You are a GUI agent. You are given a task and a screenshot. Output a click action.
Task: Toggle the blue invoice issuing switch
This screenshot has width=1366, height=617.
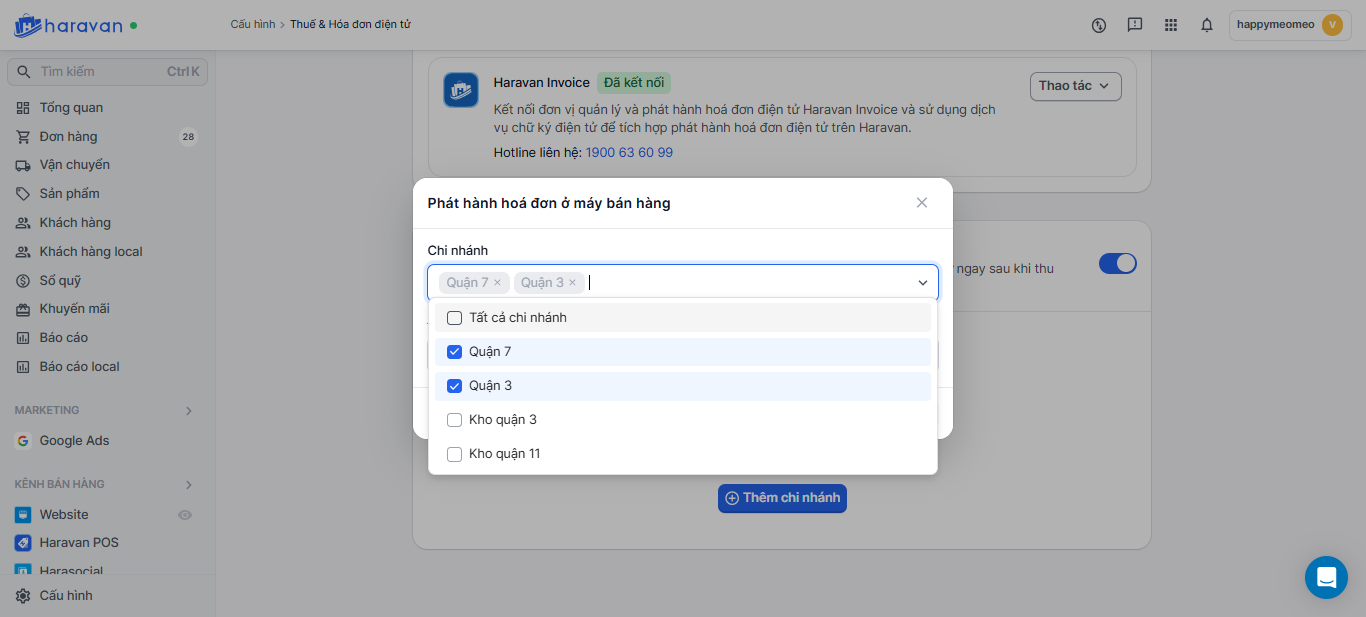(x=1117, y=264)
